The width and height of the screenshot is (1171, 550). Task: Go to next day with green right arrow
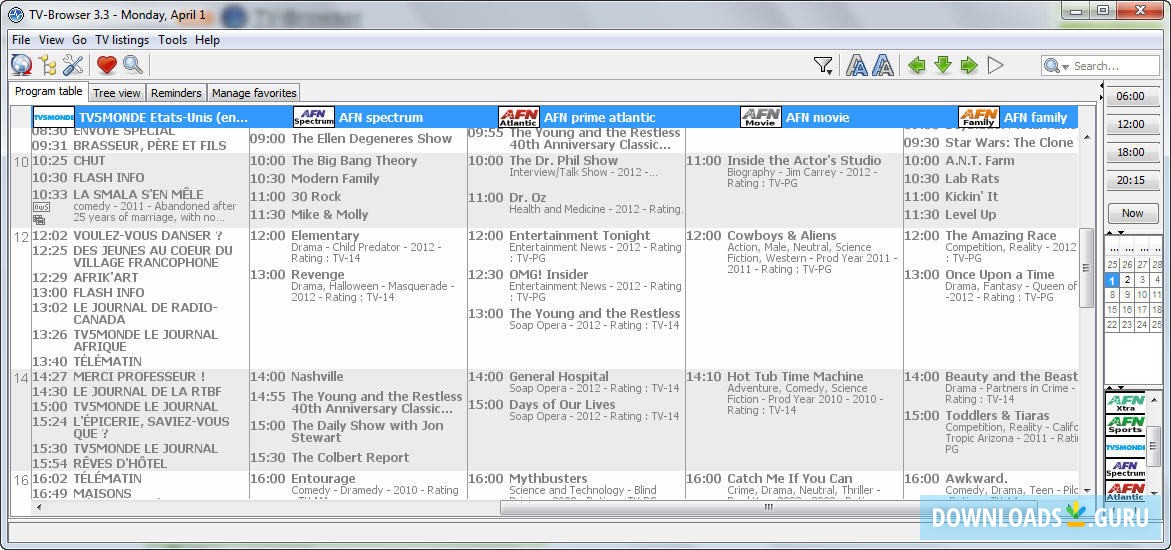coord(969,66)
